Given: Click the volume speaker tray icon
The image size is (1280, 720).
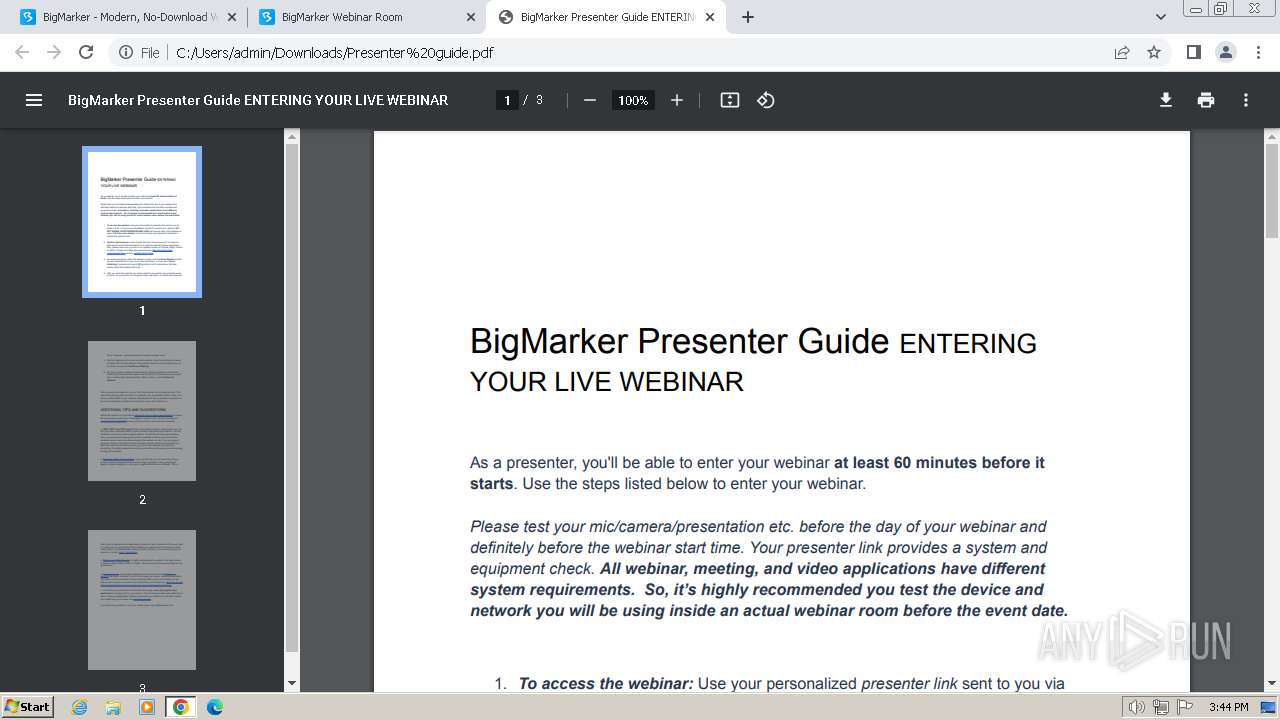Looking at the screenshot, I should (x=1137, y=707).
